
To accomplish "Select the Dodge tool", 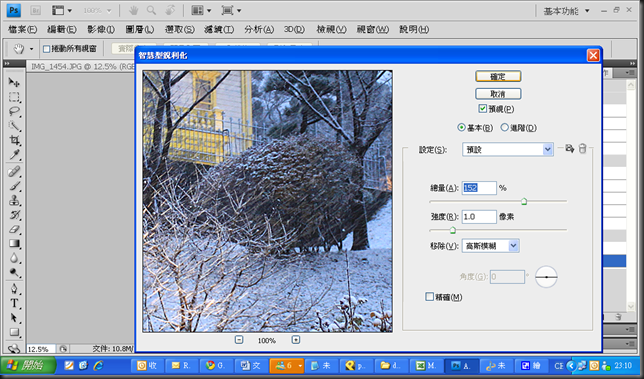I will 14,273.
